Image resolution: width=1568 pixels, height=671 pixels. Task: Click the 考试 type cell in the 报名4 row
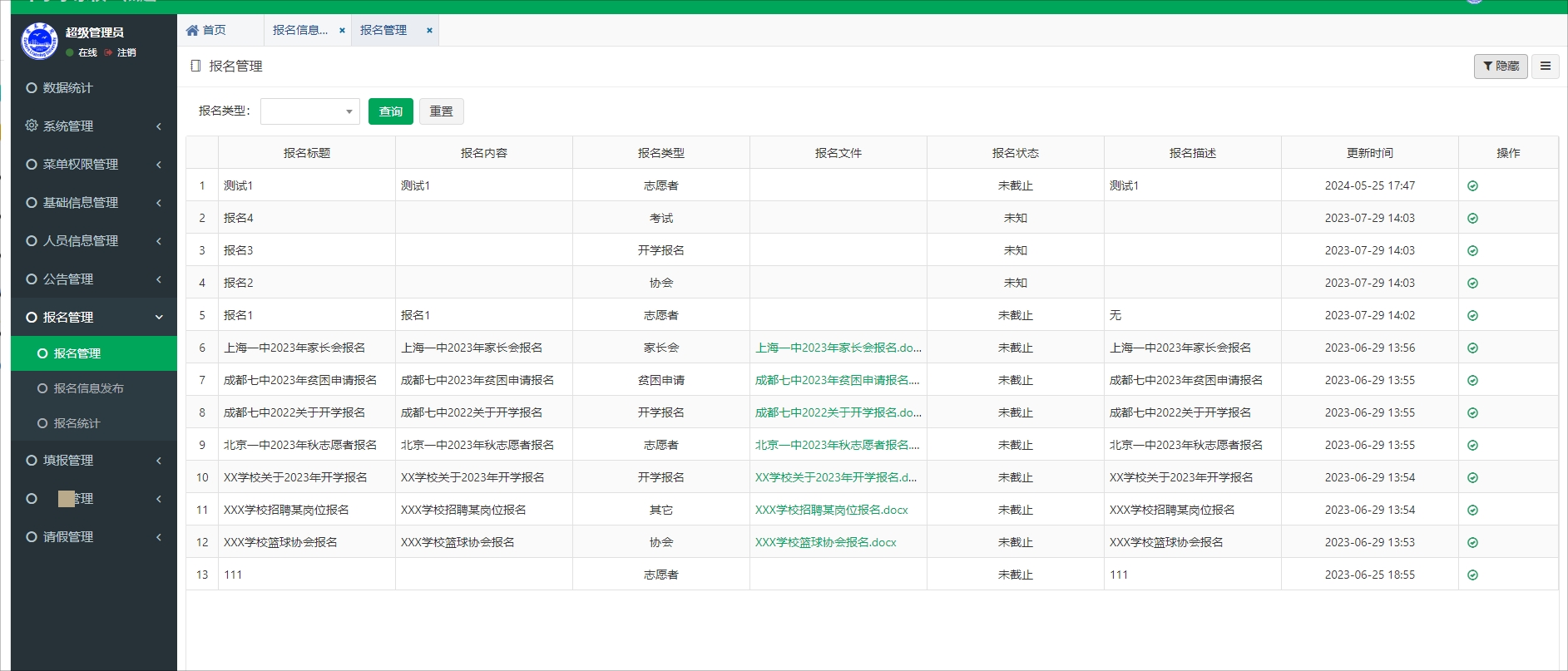[x=661, y=218]
